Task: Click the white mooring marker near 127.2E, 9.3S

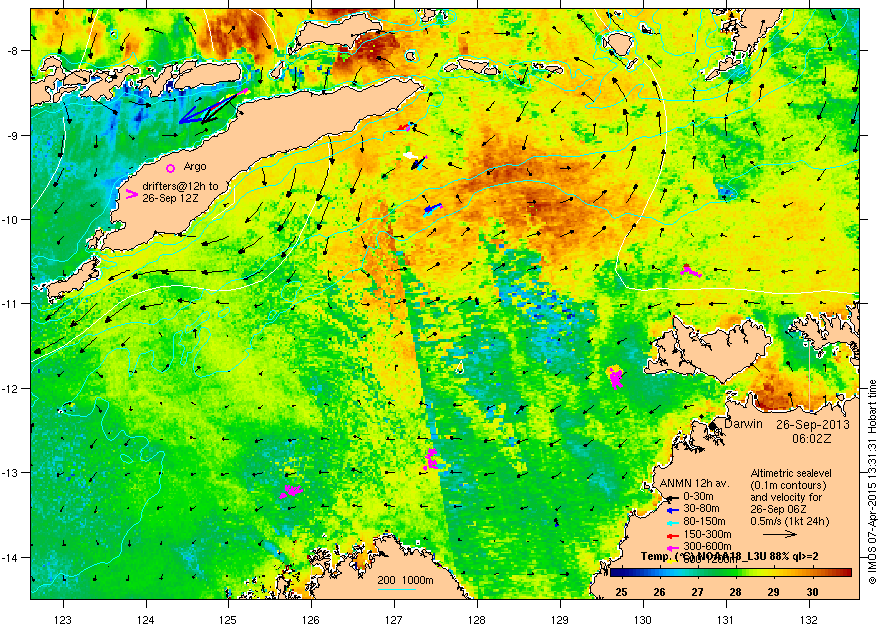Action: [411, 155]
